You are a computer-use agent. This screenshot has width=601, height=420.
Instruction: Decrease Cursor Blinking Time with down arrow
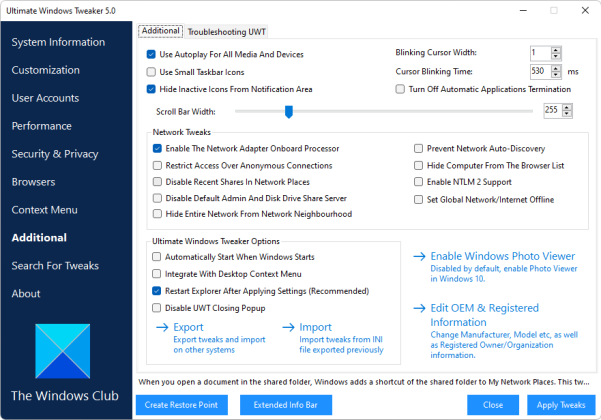click(556, 75)
